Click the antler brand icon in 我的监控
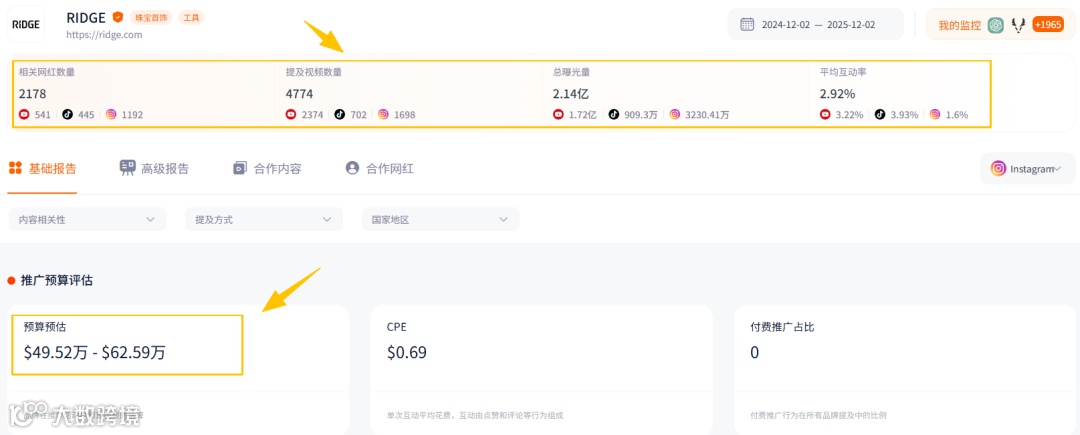1080x435 pixels. pyautogui.click(x=1018, y=25)
